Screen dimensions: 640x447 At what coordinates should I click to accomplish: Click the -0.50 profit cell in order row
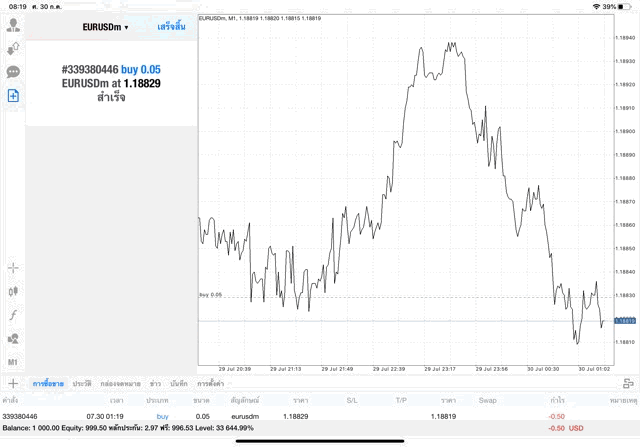[x=557, y=416]
